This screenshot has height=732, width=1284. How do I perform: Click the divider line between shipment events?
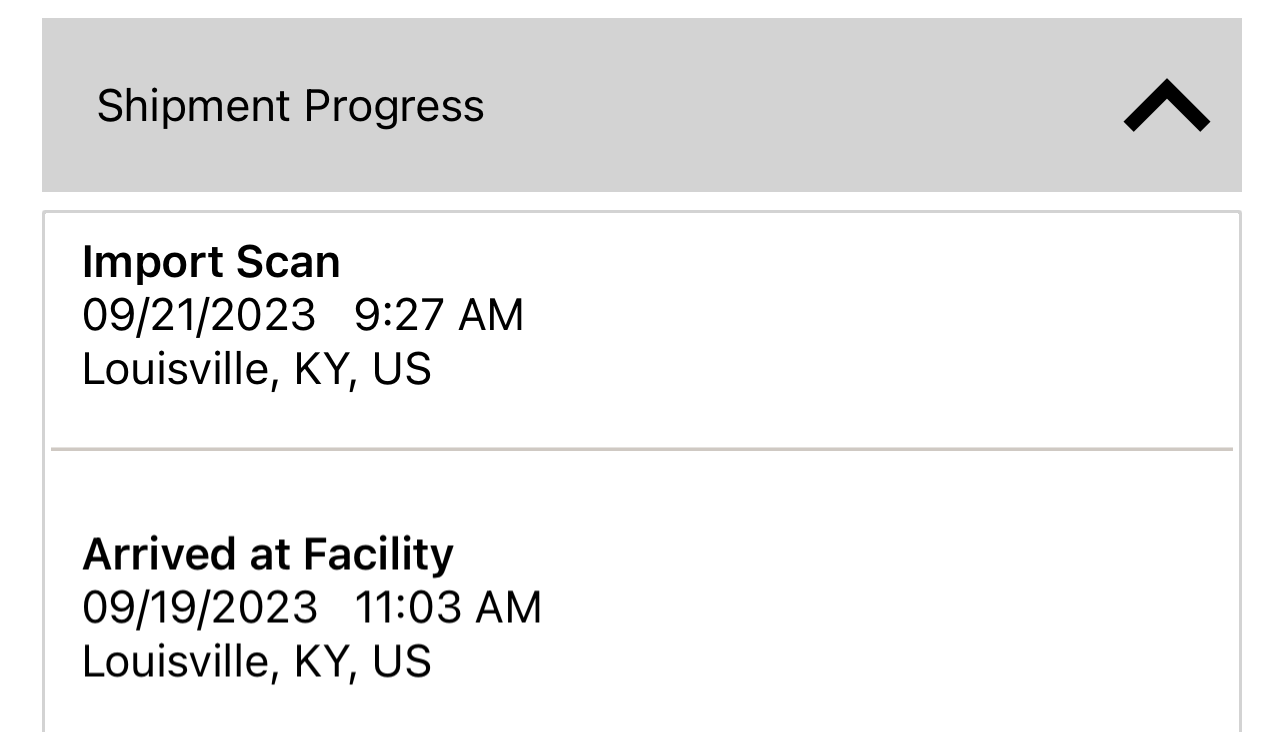[x=642, y=449]
